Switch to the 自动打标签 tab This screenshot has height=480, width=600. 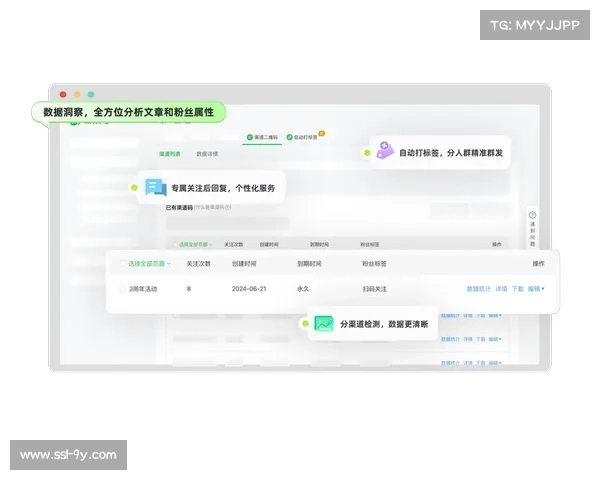[x=302, y=137]
